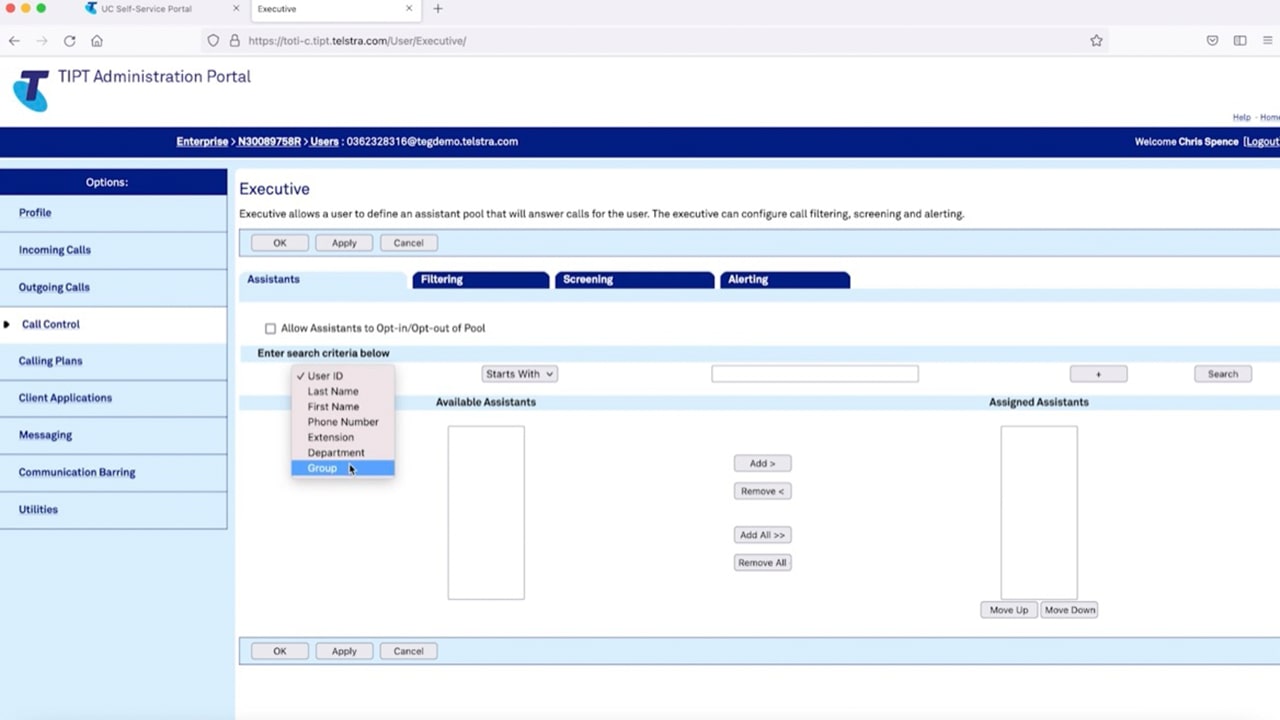Viewport: 1280px width, 720px height.
Task: Click the Add All >> button
Action: [762, 535]
